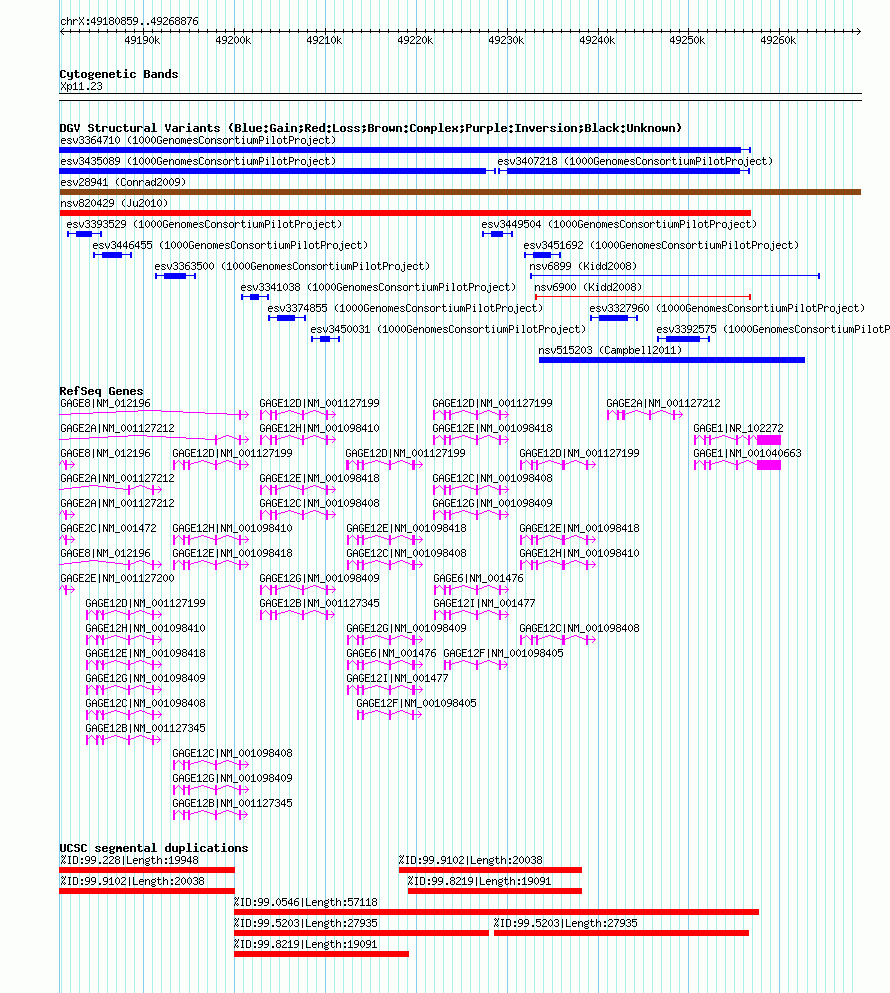Click the %ID:99.228|Length:19948 duplication label

point(130,860)
